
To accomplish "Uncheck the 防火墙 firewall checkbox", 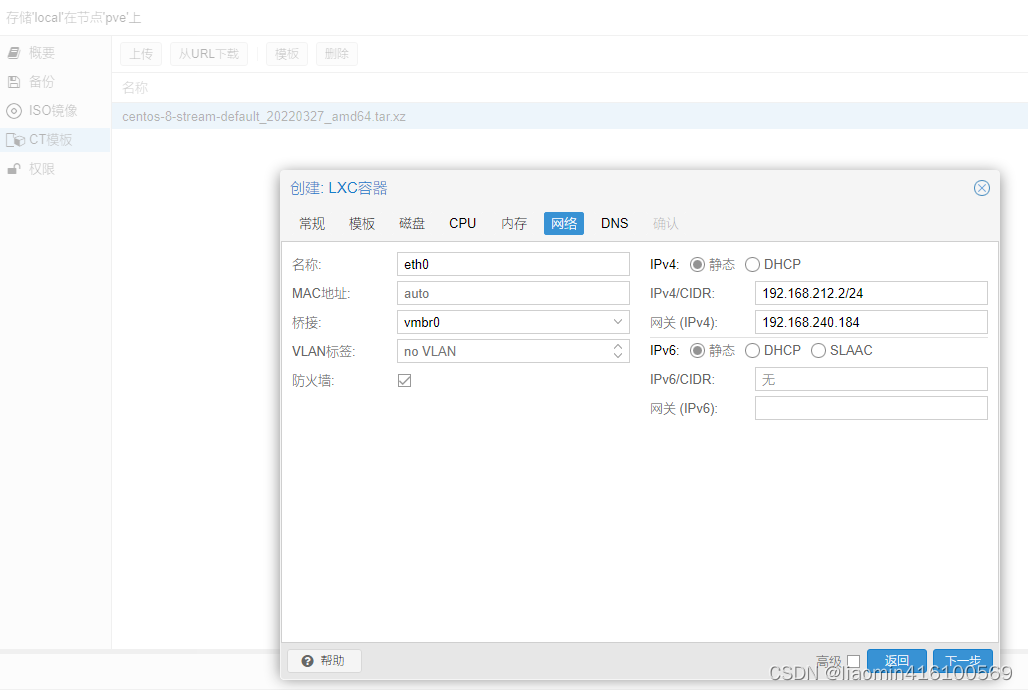I will tap(404, 380).
